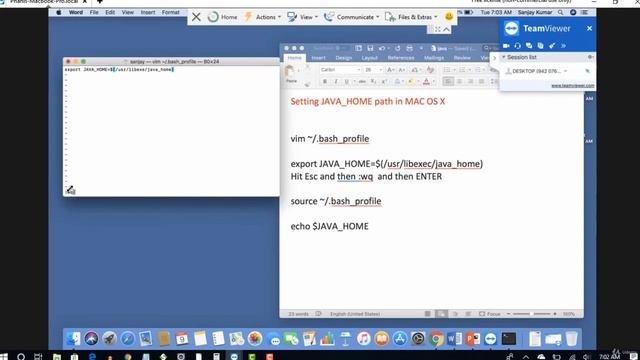This screenshot has width=640, height=360.
Task: Collapse the TeamViewer toolbar with the up chevron
Action: point(447,29)
